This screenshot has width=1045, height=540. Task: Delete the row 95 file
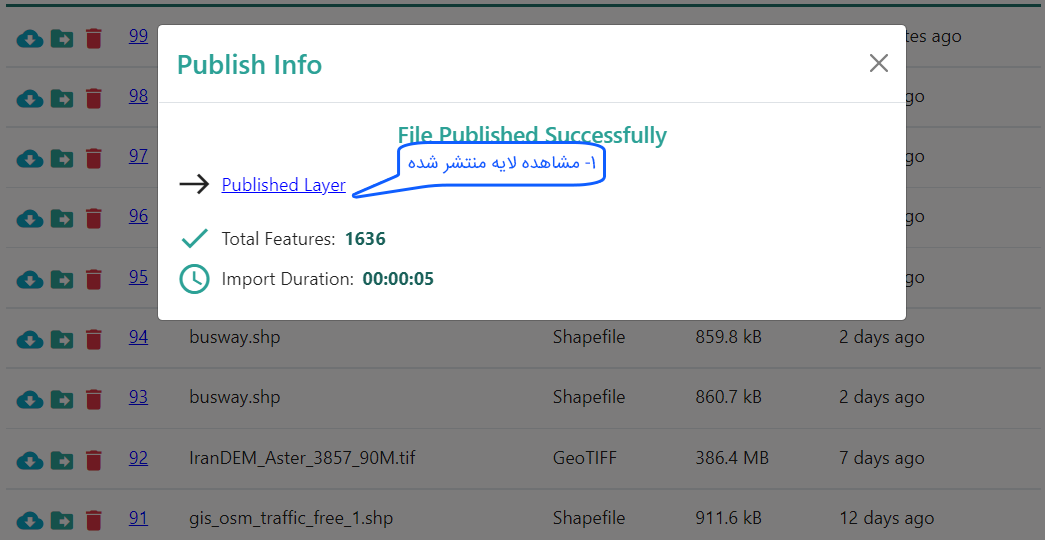(94, 279)
